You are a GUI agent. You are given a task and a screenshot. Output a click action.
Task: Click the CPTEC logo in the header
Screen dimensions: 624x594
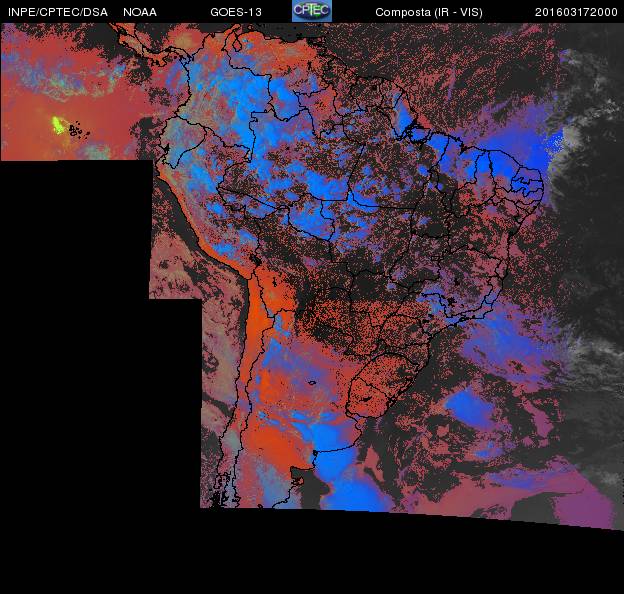[x=312, y=11]
